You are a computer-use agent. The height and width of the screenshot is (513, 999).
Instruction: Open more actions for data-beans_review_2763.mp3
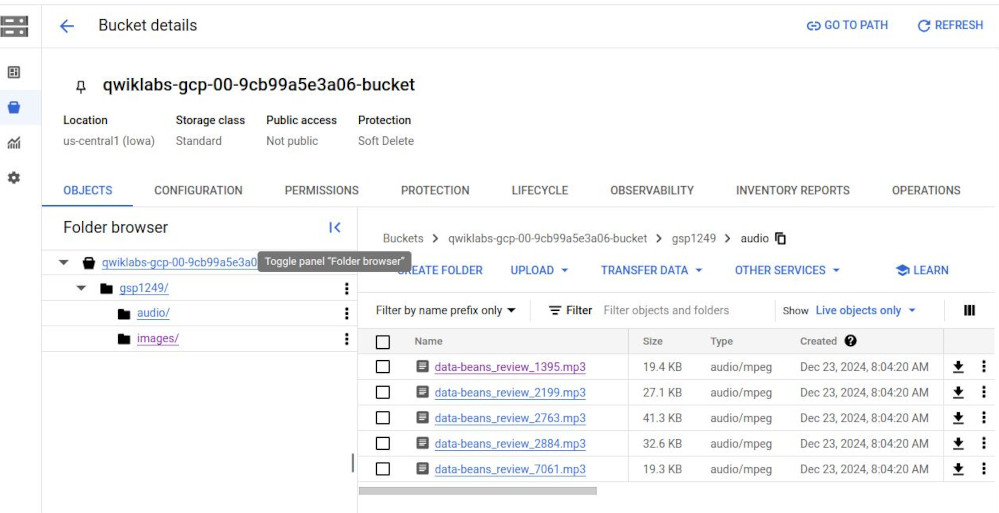click(984, 417)
